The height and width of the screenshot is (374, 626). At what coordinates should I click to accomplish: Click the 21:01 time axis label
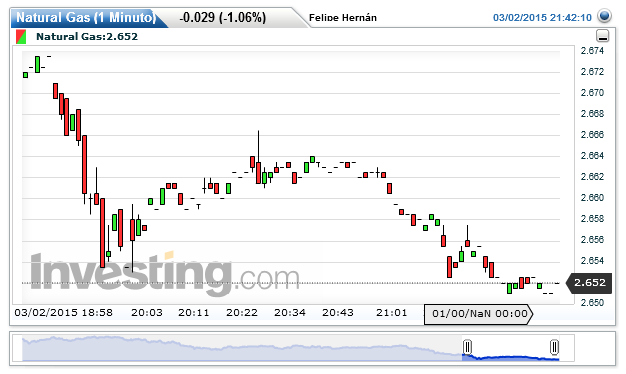coord(392,313)
